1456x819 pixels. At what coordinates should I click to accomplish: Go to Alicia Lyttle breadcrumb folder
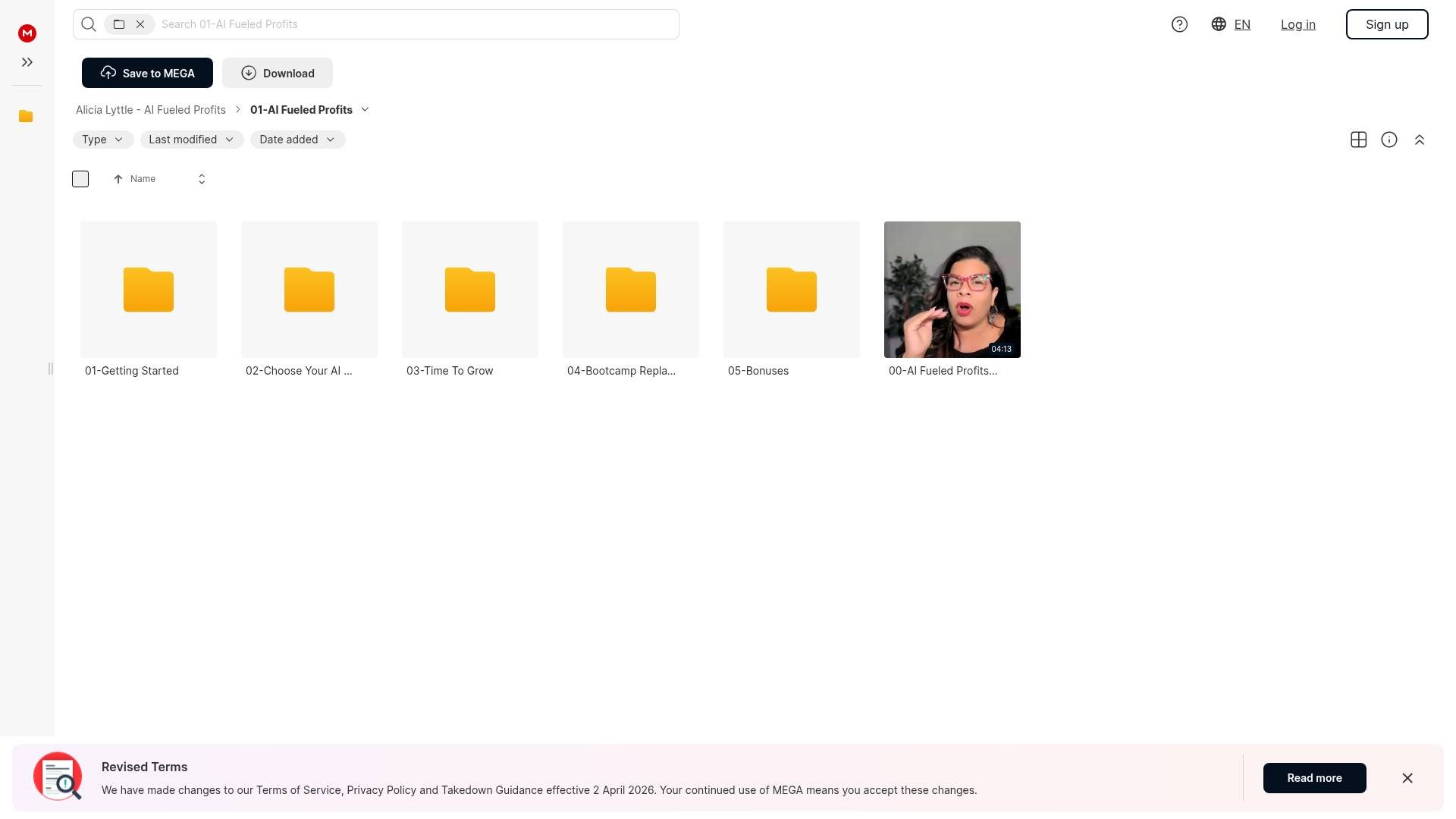click(x=151, y=110)
